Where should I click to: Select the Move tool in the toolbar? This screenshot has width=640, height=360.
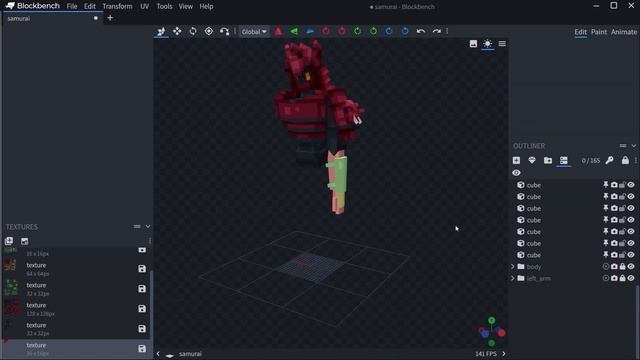pos(161,31)
